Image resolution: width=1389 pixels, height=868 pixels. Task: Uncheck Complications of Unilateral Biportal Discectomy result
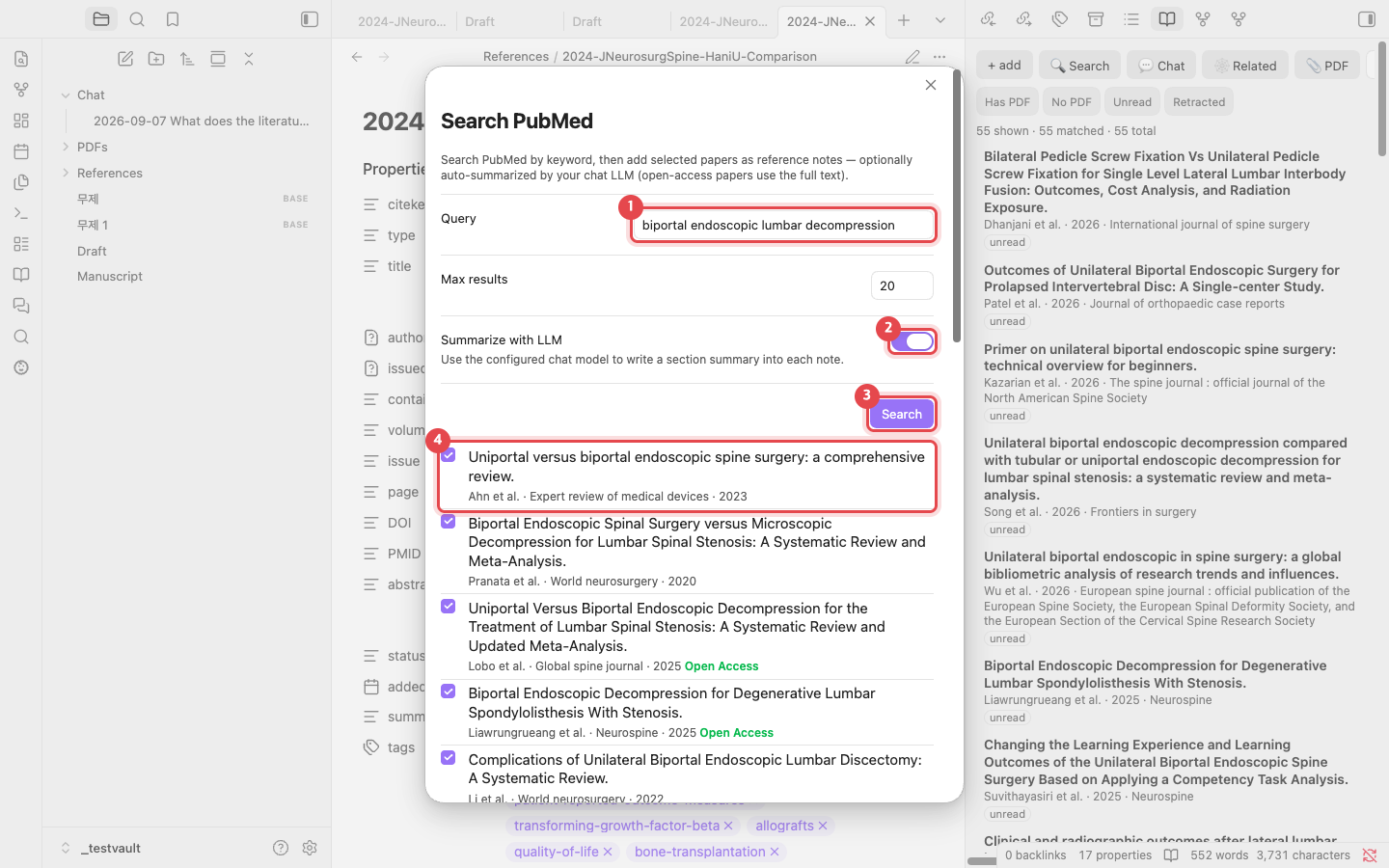pyautogui.click(x=449, y=758)
